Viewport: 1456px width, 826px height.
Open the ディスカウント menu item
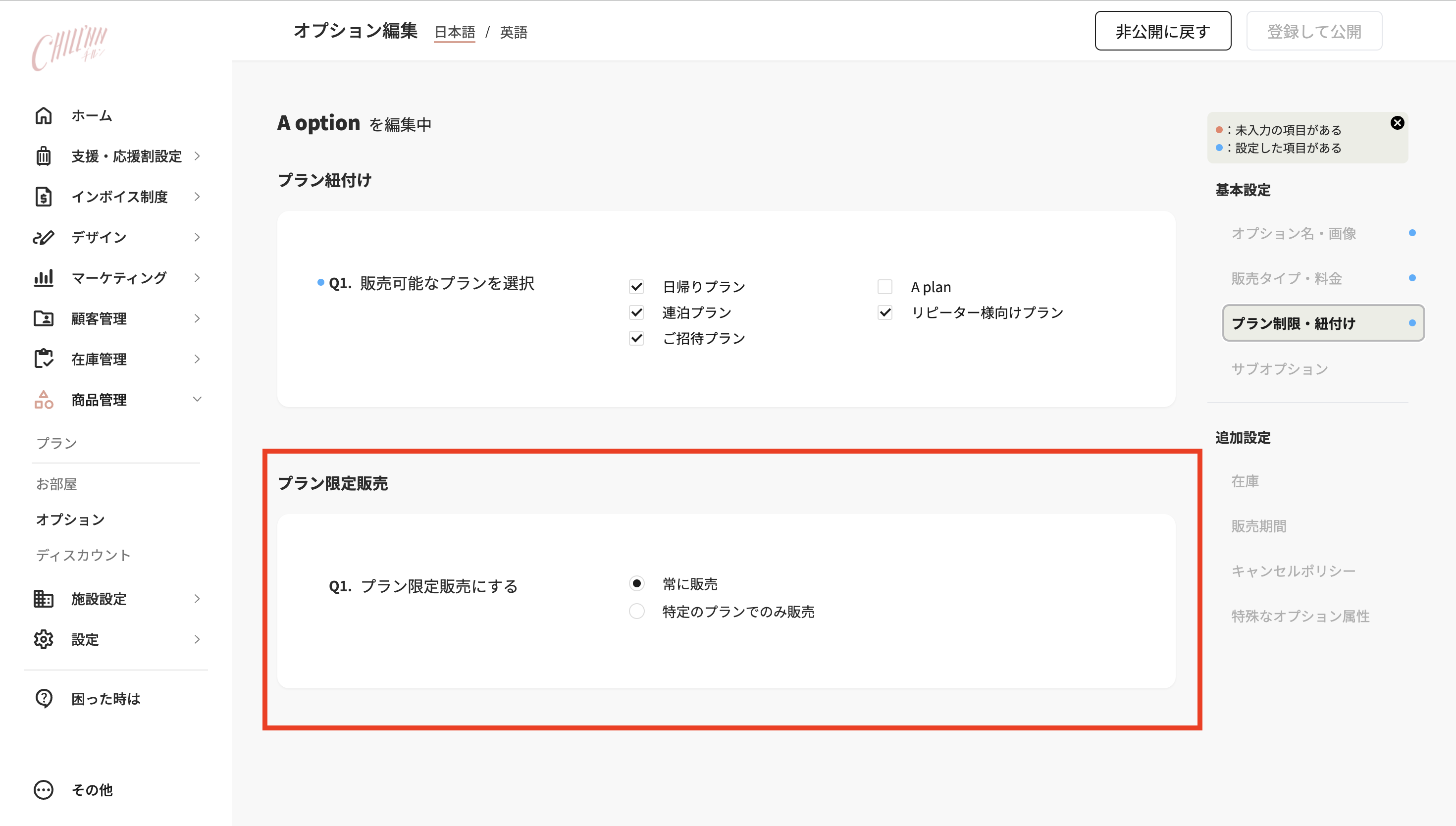click(x=83, y=555)
